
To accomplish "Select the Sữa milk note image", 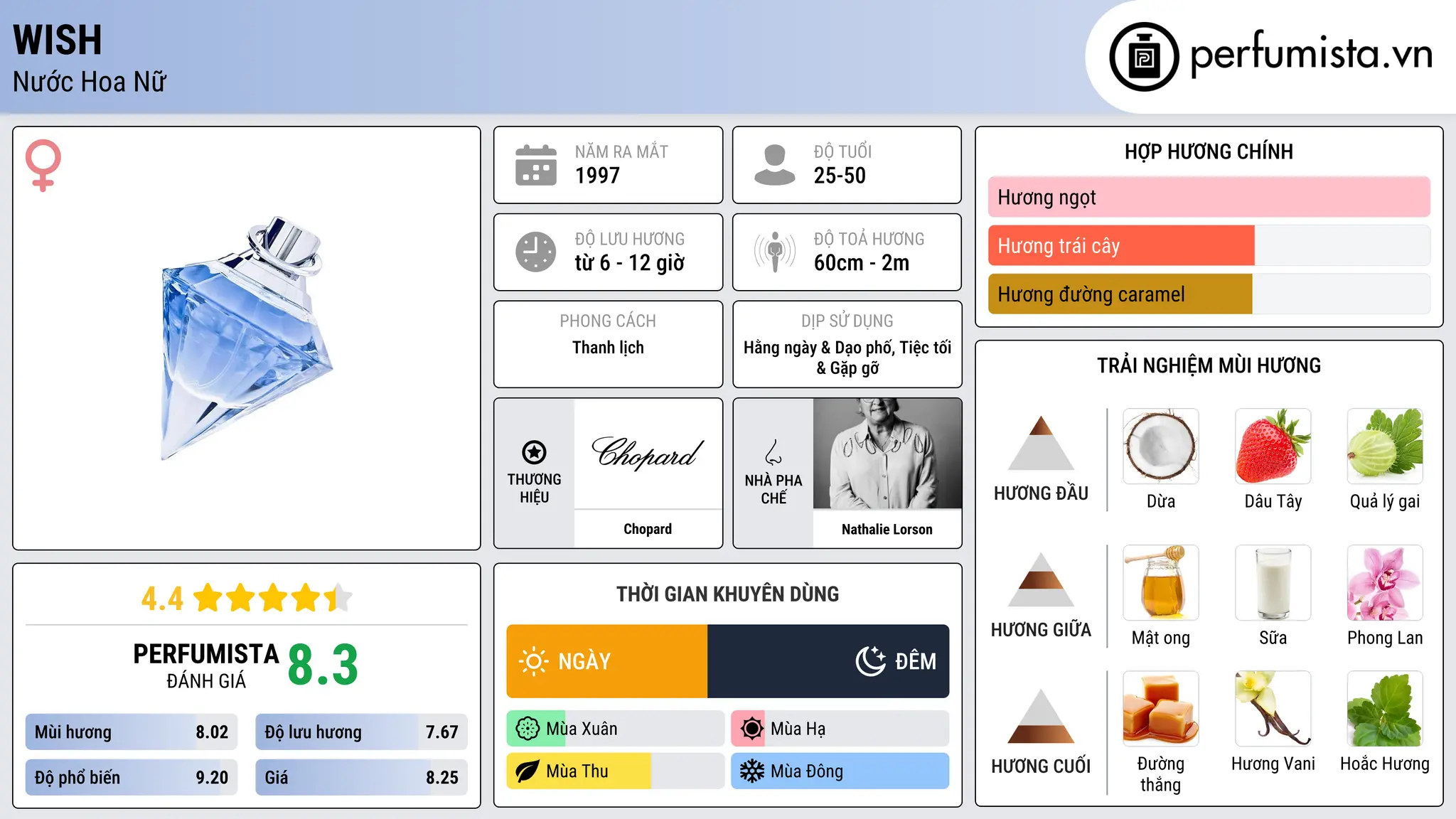I will point(1273,583).
